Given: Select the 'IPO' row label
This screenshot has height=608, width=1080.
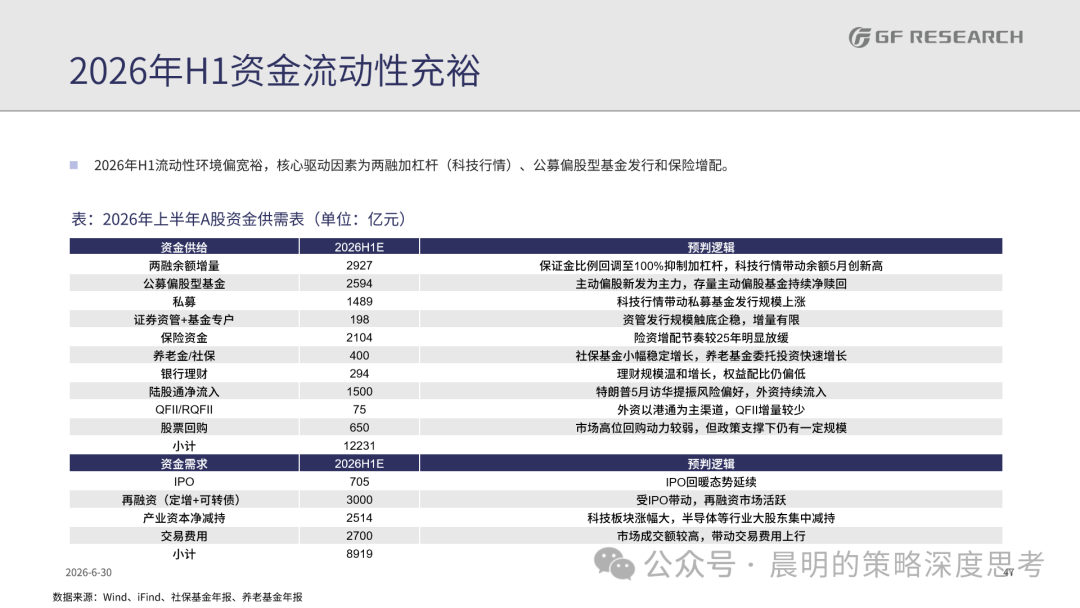Looking at the screenshot, I should click(x=184, y=482).
